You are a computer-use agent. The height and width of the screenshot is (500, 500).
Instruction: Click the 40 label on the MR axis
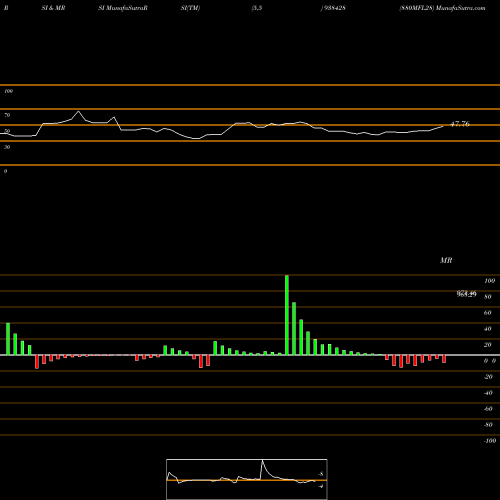488,329
